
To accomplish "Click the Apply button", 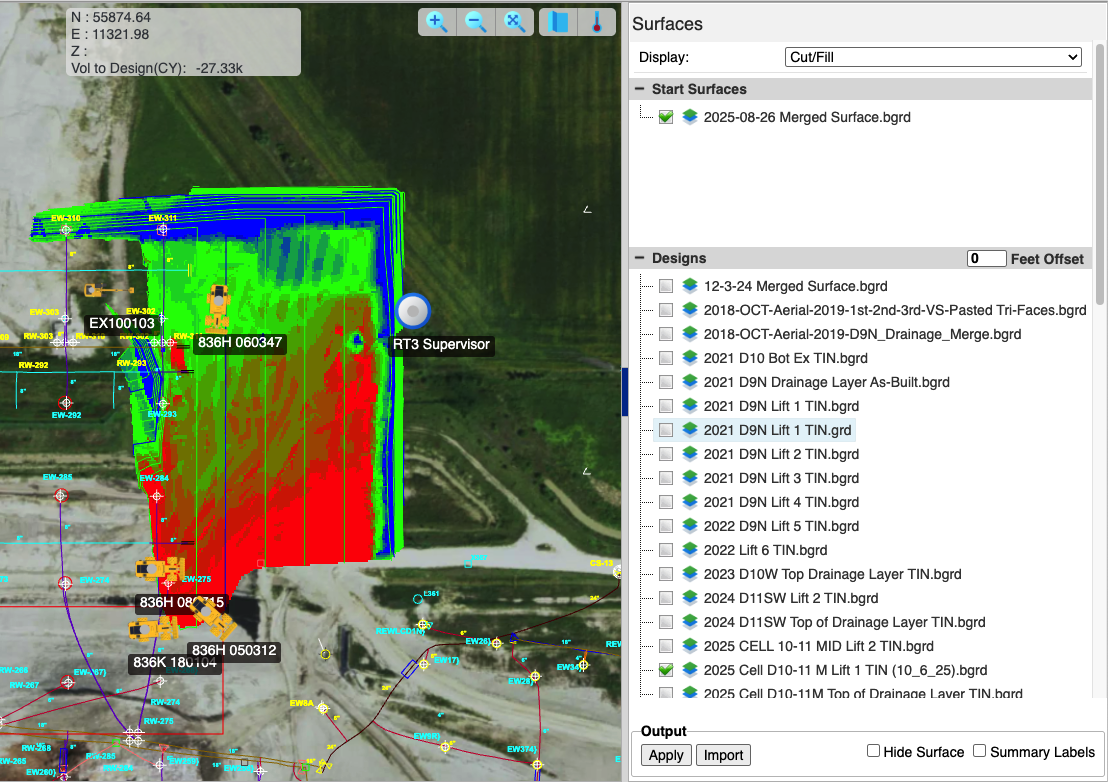I will pos(666,754).
